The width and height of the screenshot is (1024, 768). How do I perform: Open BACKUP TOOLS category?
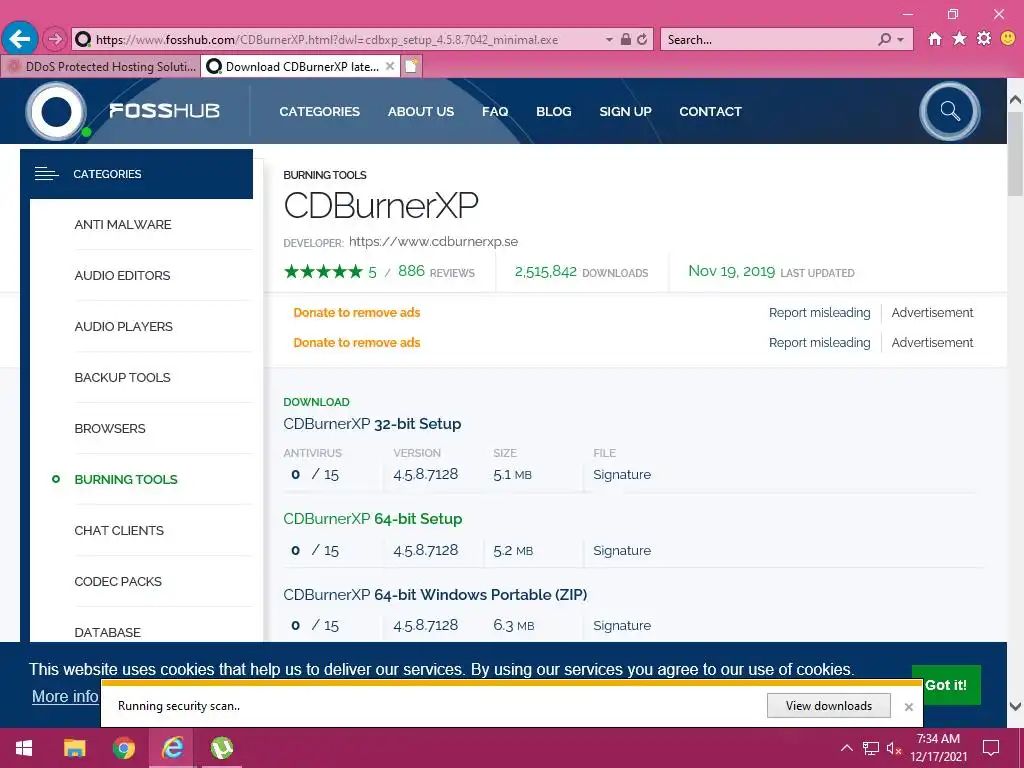pyautogui.click(x=122, y=377)
